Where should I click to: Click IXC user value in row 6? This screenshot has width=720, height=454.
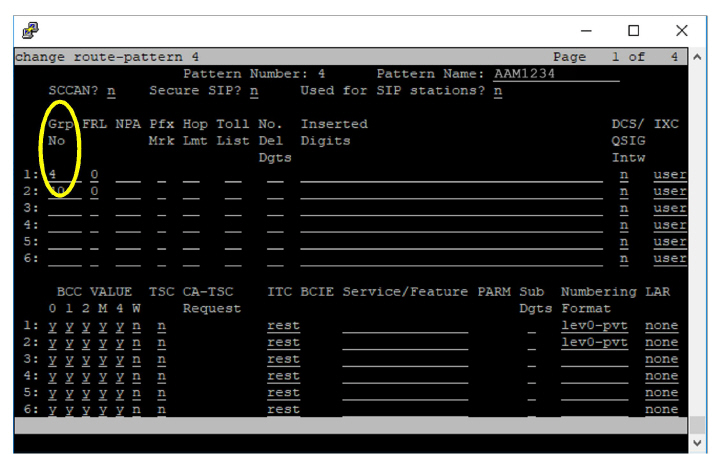coord(670,259)
